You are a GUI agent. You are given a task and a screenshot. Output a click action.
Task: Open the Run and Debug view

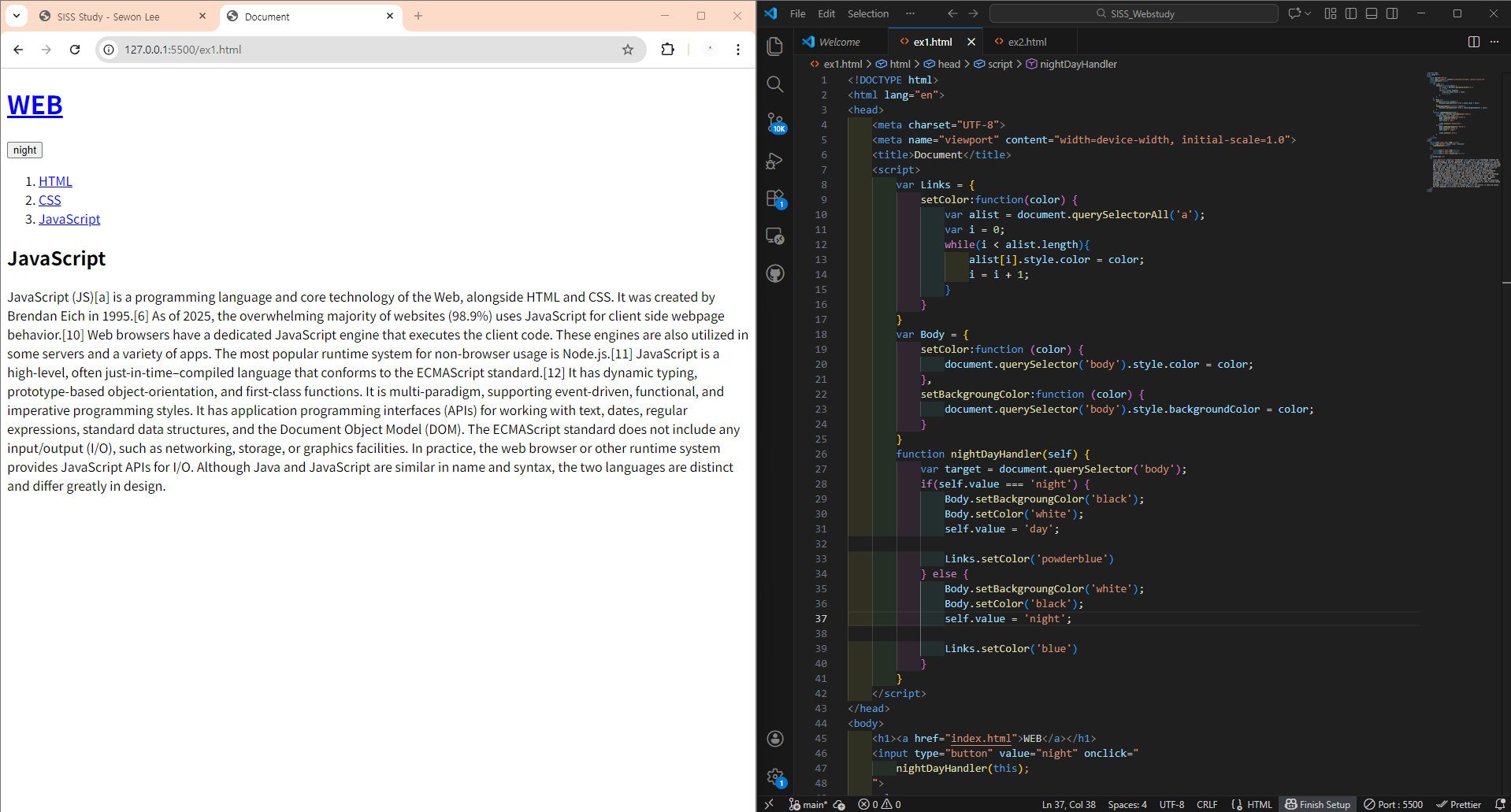775,161
